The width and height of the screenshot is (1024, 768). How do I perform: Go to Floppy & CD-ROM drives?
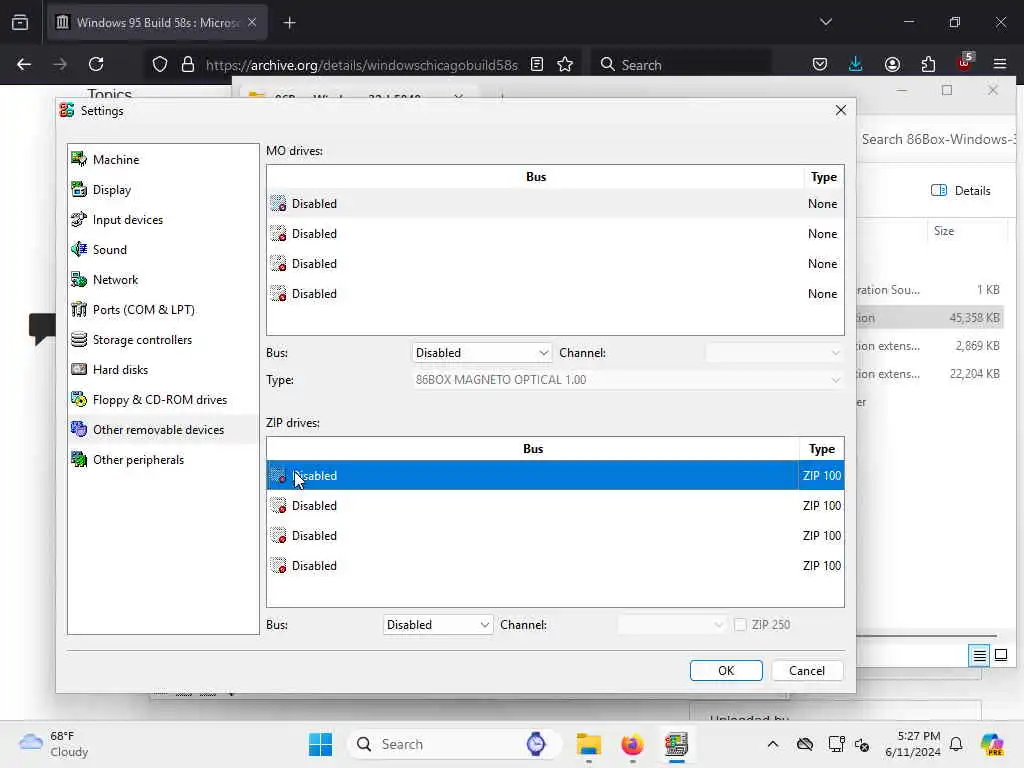[x=163, y=400]
